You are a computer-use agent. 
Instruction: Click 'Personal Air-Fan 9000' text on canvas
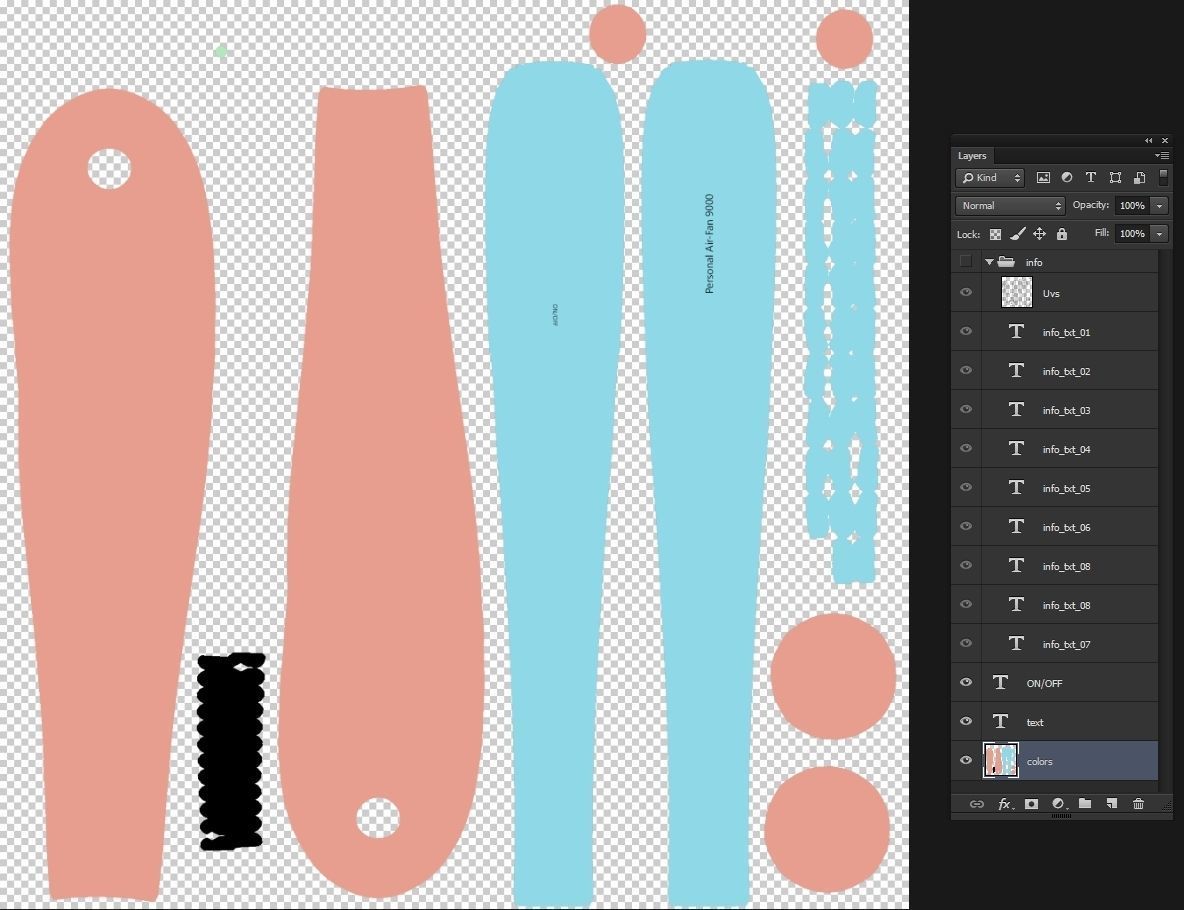(709, 244)
